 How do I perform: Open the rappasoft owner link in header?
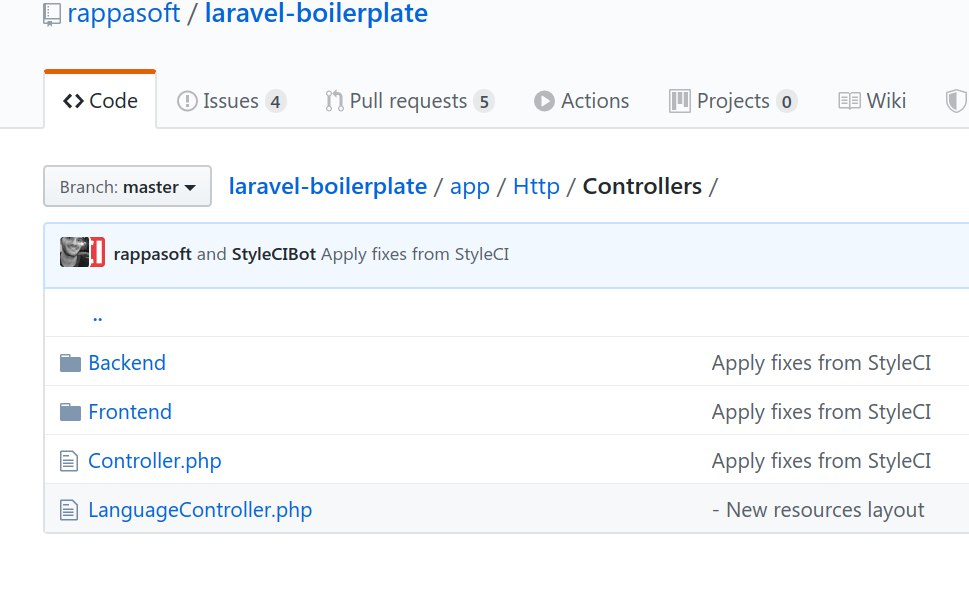pos(124,14)
